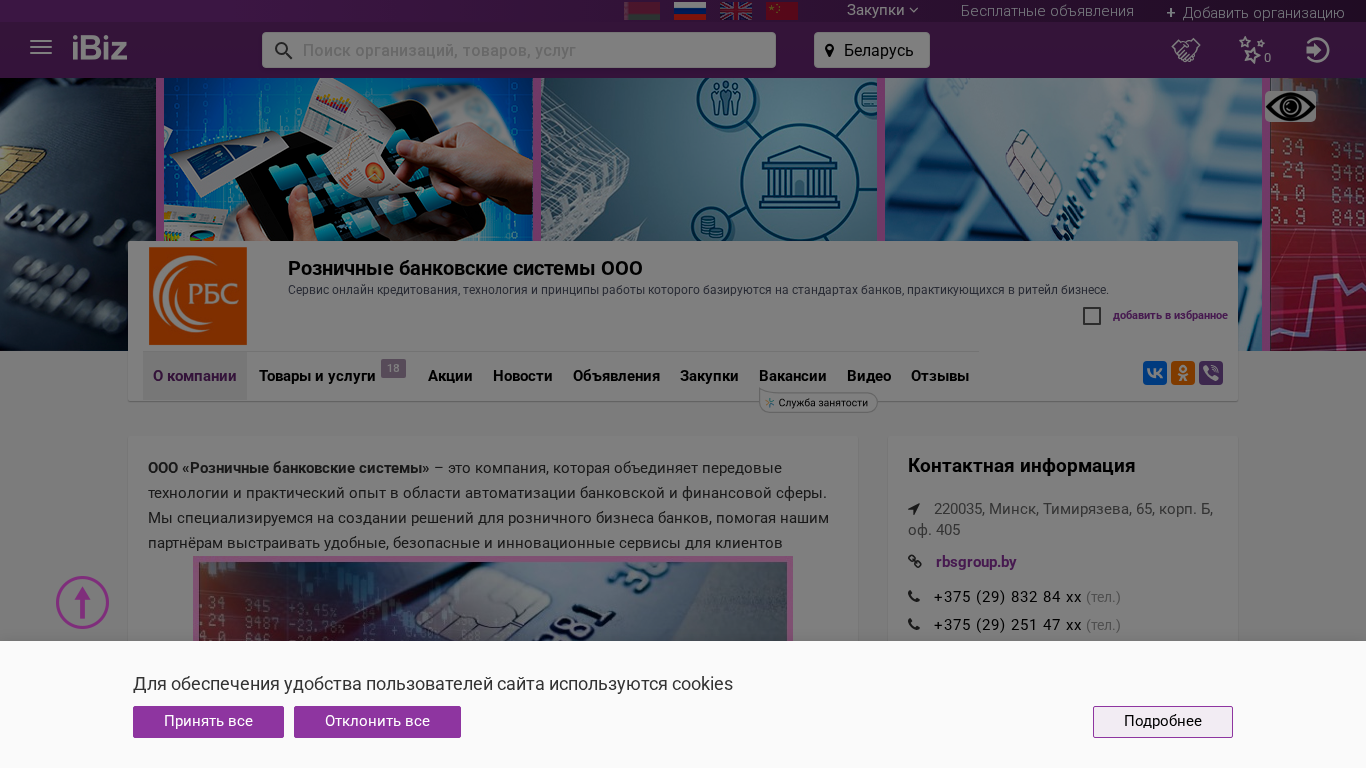Open the Новости tab
Screen dimensions: 1366x768
[523, 376]
